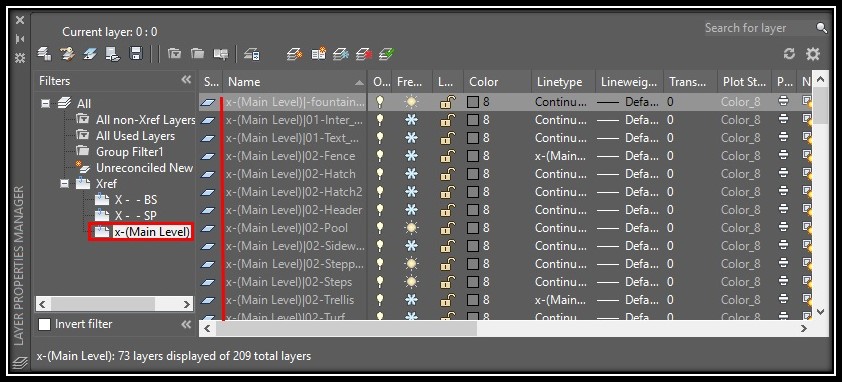The width and height of the screenshot is (842, 382).
Task: Select the X - - BS xref filter
Action: tap(136, 200)
